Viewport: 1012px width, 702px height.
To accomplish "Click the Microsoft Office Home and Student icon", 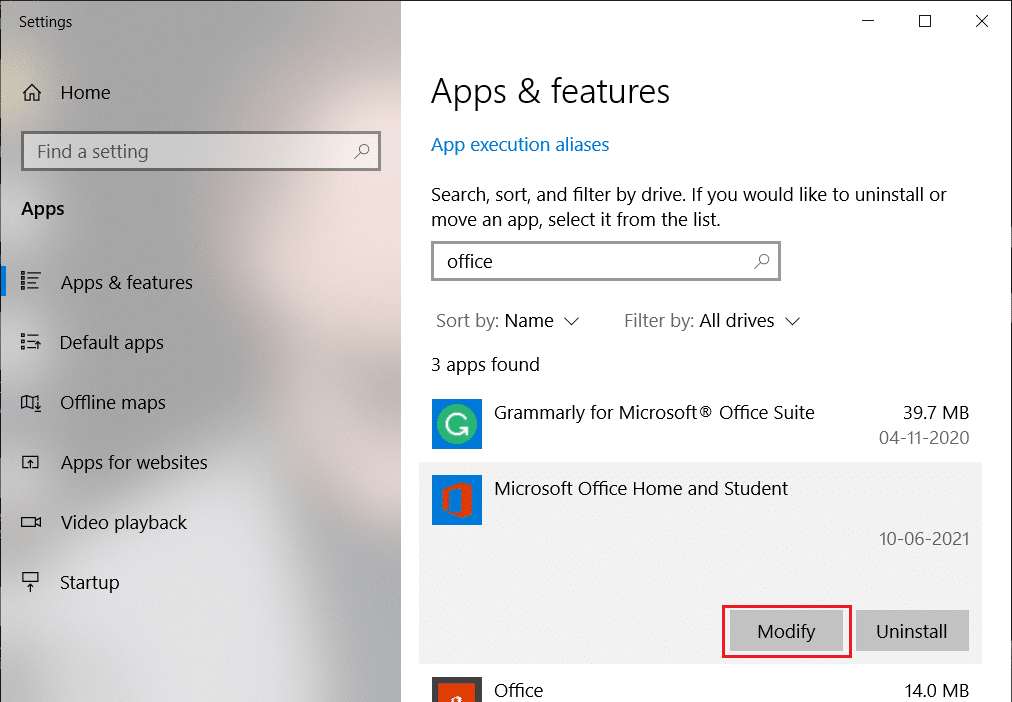I will pos(456,500).
